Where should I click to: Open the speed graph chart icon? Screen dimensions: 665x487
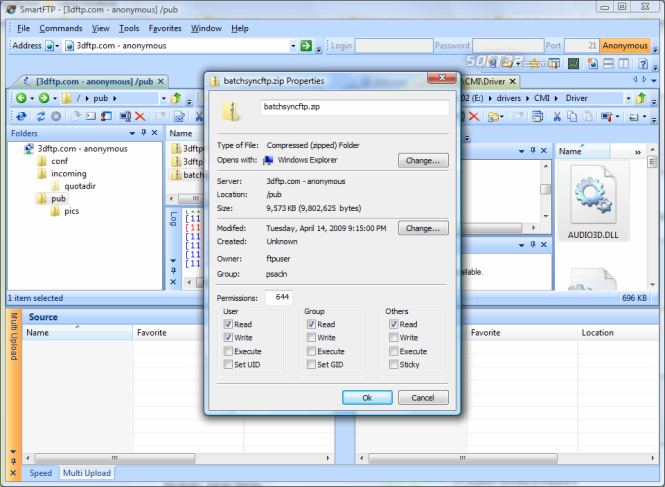click(573, 64)
